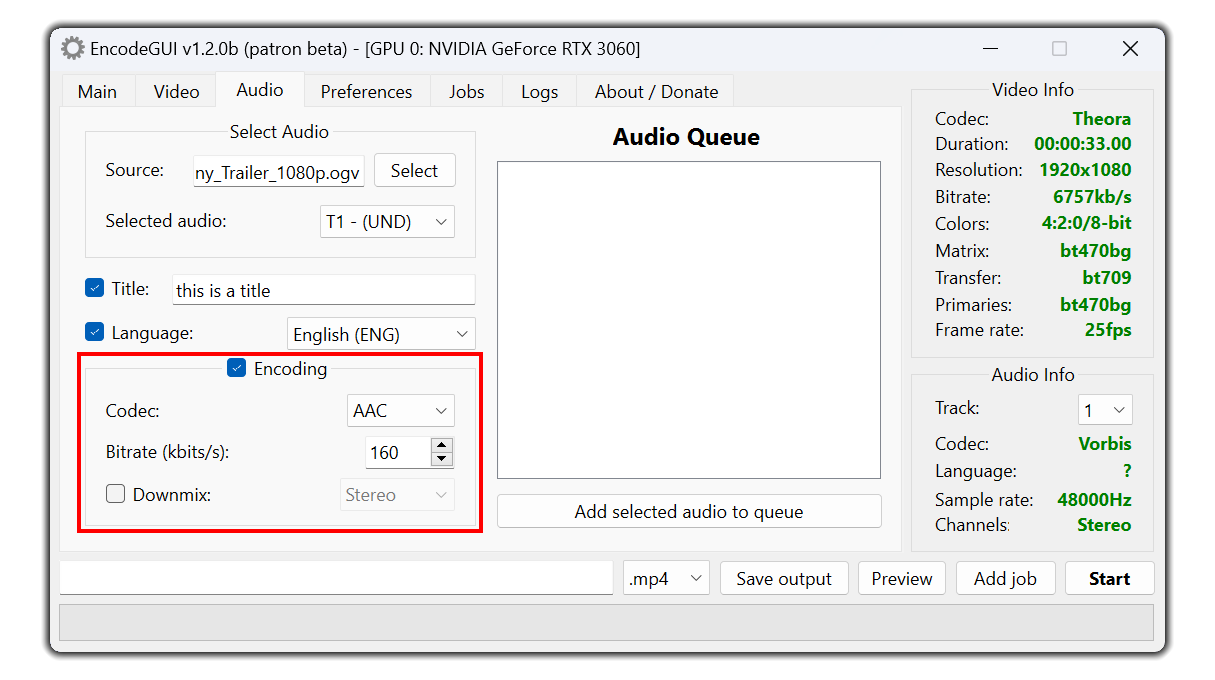Click Select to choose audio source
1215x680 pixels.
click(414, 171)
